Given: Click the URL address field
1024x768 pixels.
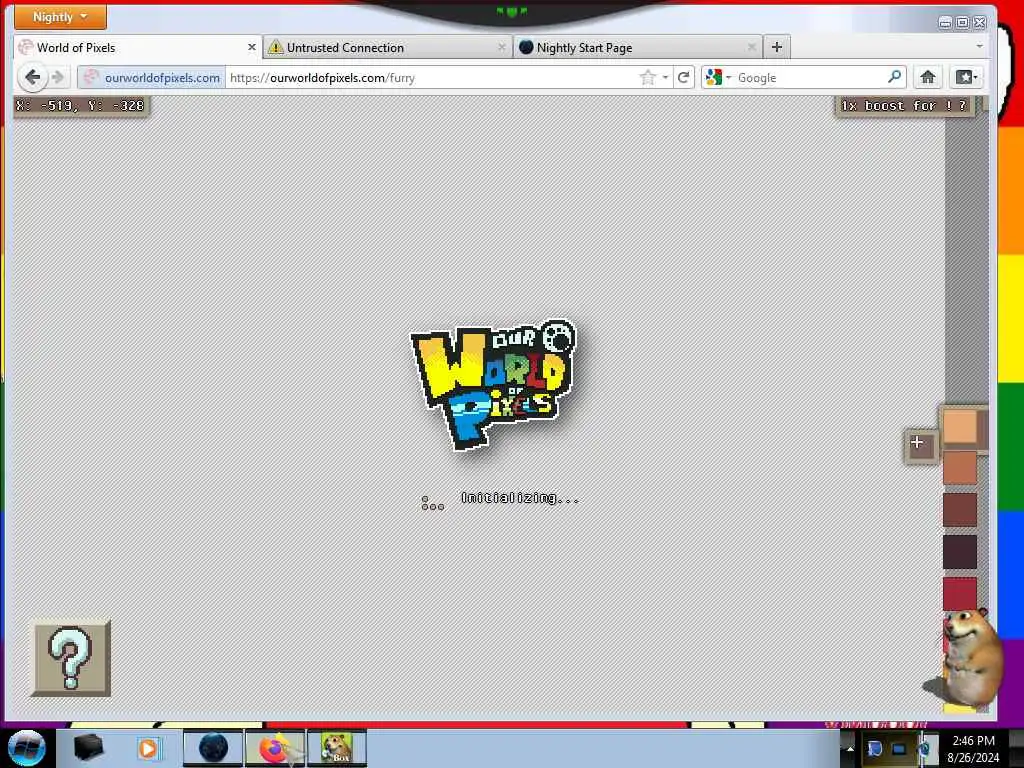Looking at the screenshot, I should click(431, 78).
